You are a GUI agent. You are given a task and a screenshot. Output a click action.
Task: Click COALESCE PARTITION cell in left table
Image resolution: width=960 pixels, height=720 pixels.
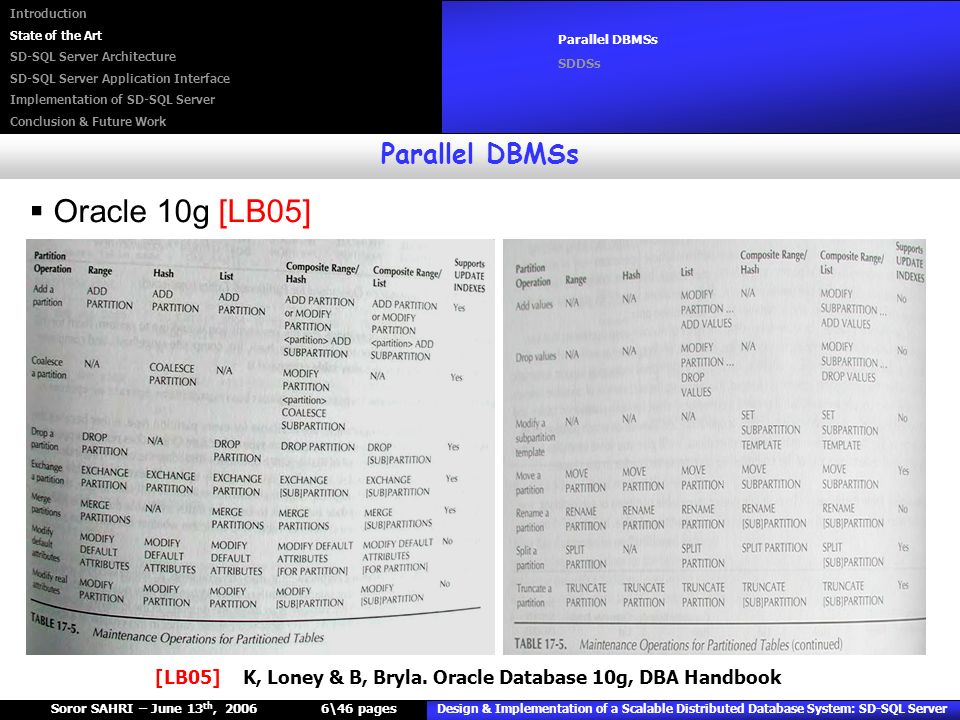[x=172, y=374]
